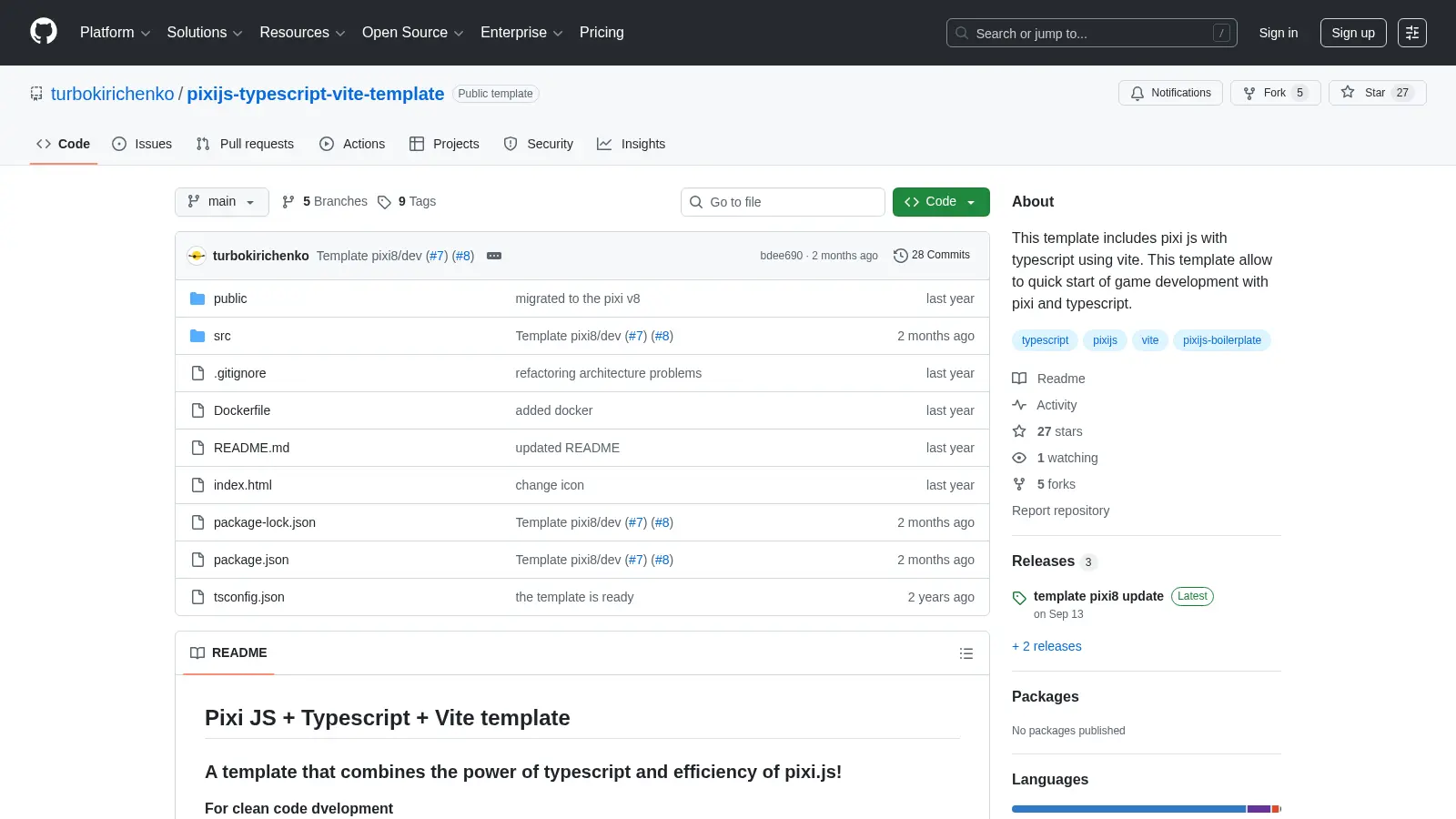Focus the Go to file input

tap(783, 202)
